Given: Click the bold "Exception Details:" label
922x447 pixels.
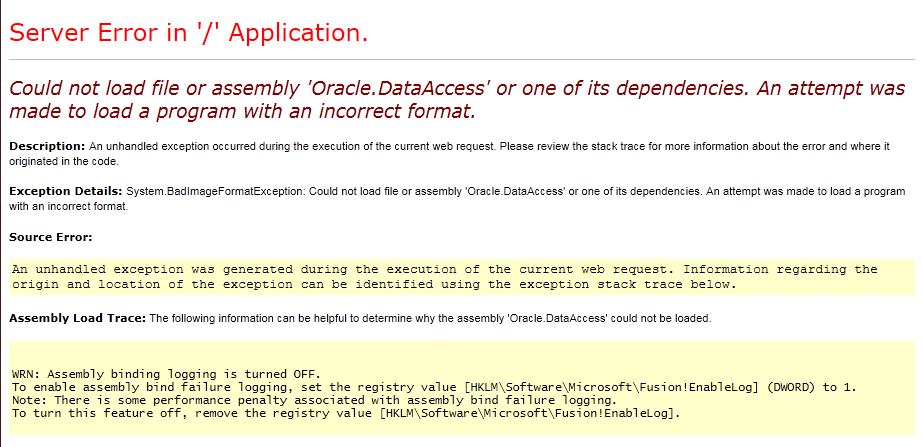Looking at the screenshot, I should [66, 192].
